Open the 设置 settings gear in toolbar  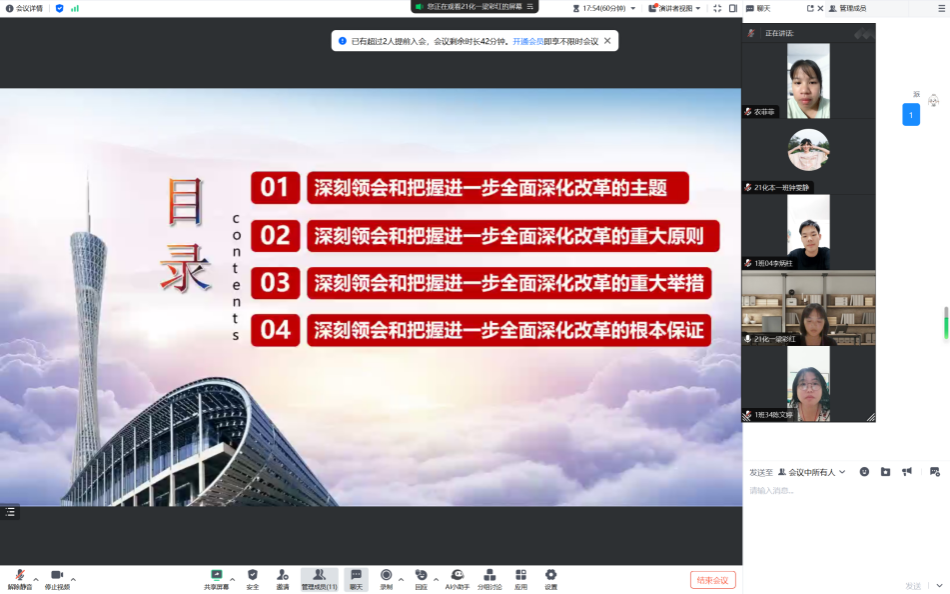[x=551, y=576]
